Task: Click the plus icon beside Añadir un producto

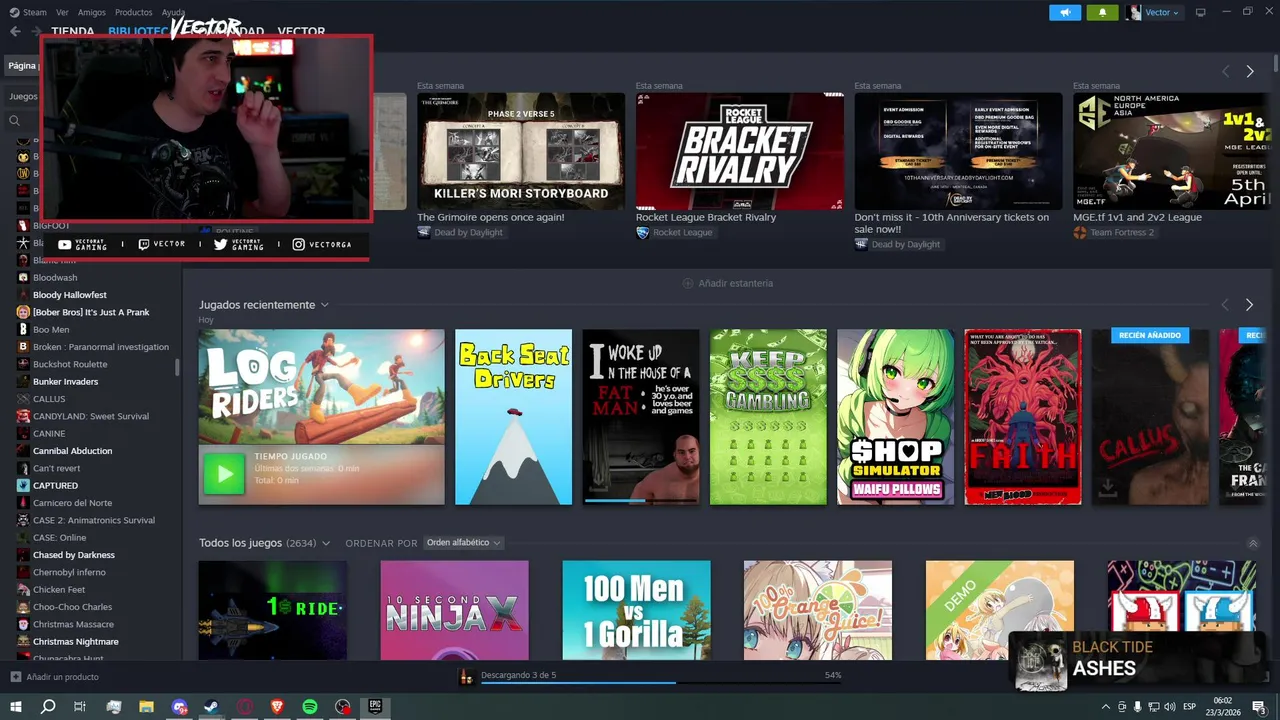Action: (15, 677)
